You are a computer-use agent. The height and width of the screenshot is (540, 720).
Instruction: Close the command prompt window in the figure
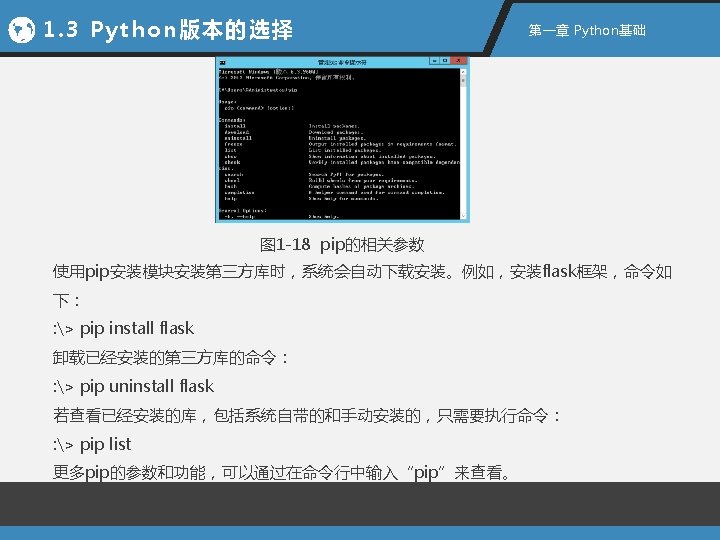click(x=458, y=61)
